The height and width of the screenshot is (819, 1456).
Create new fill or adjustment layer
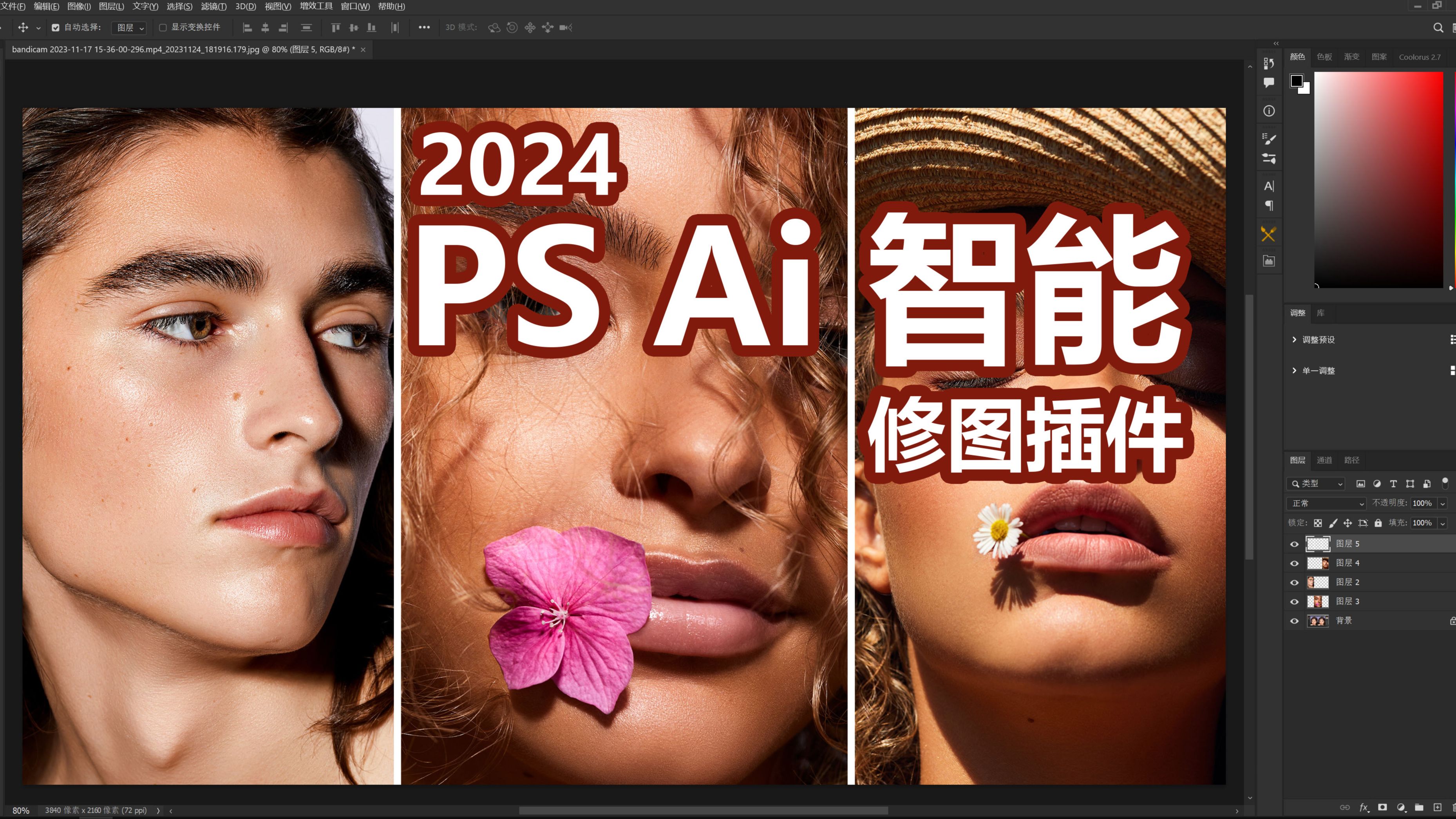pyautogui.click(x=1401, y=807)
